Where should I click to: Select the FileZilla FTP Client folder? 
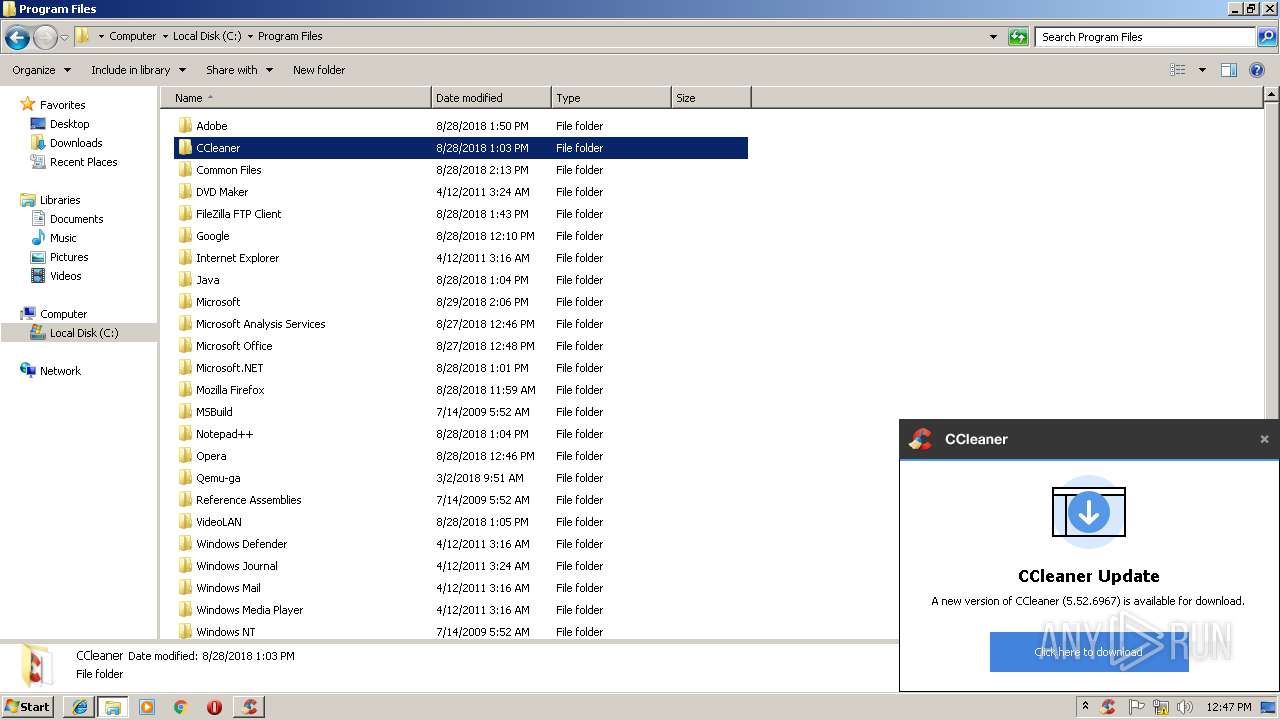point(238,214)
